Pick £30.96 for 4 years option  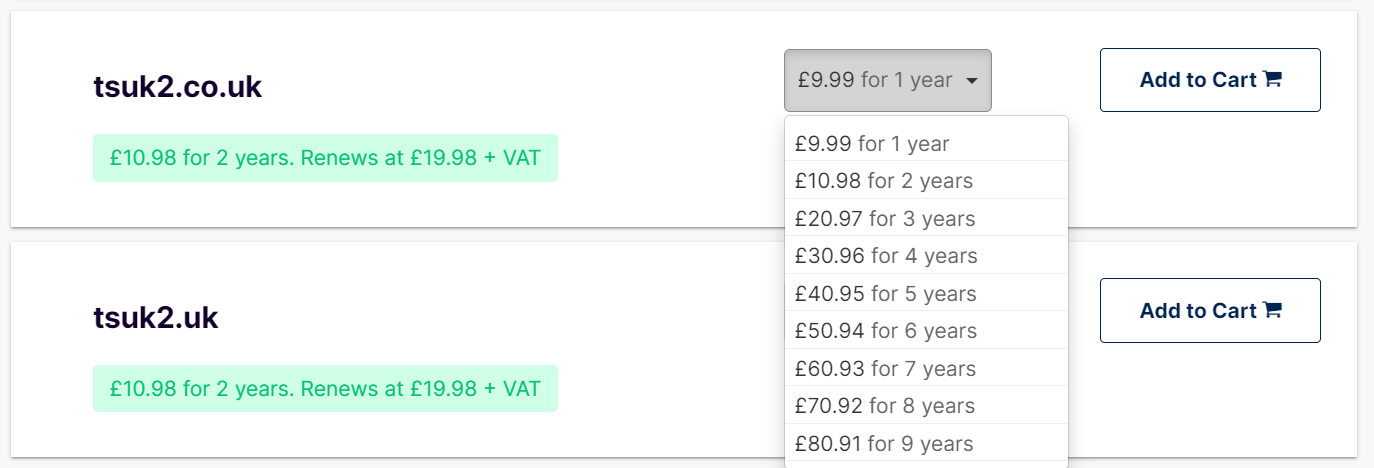[x=926, y=256]
